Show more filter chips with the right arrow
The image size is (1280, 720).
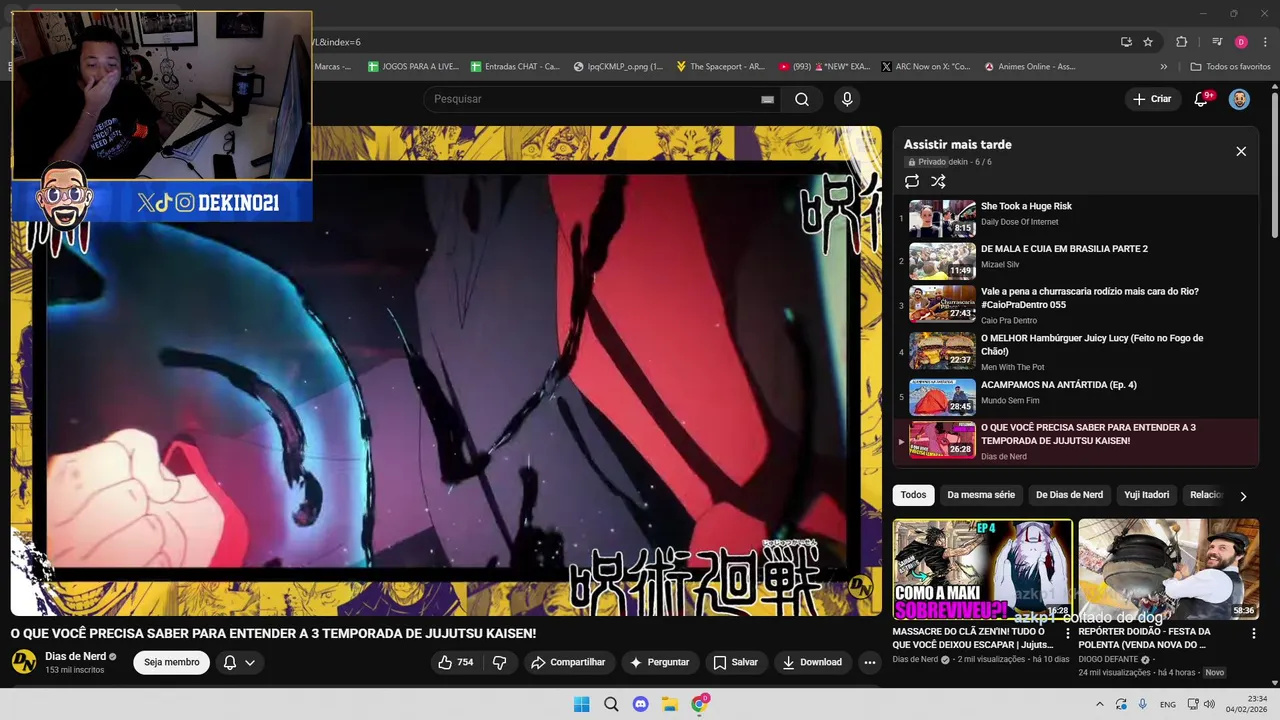point(1243,496)
